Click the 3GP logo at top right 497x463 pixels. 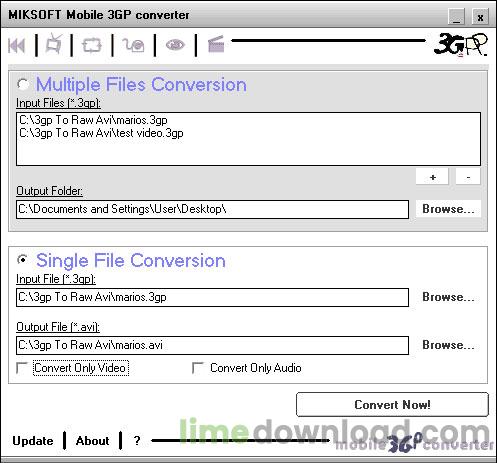tap(461, 45)
